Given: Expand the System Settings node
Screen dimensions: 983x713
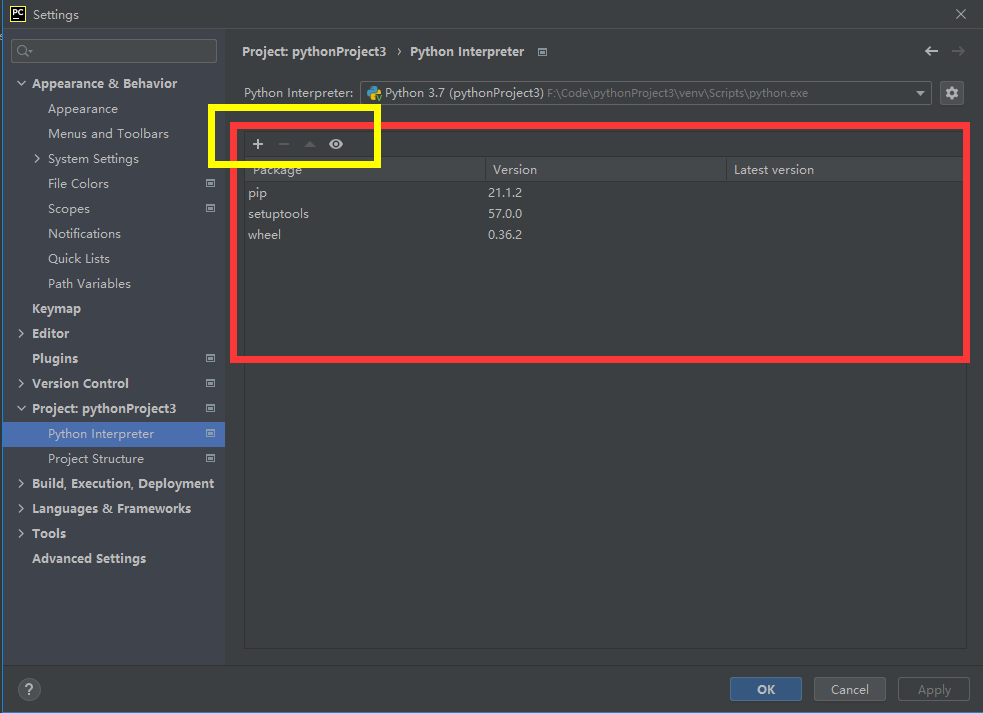Looking at the screenshot, I should point(37,159).
